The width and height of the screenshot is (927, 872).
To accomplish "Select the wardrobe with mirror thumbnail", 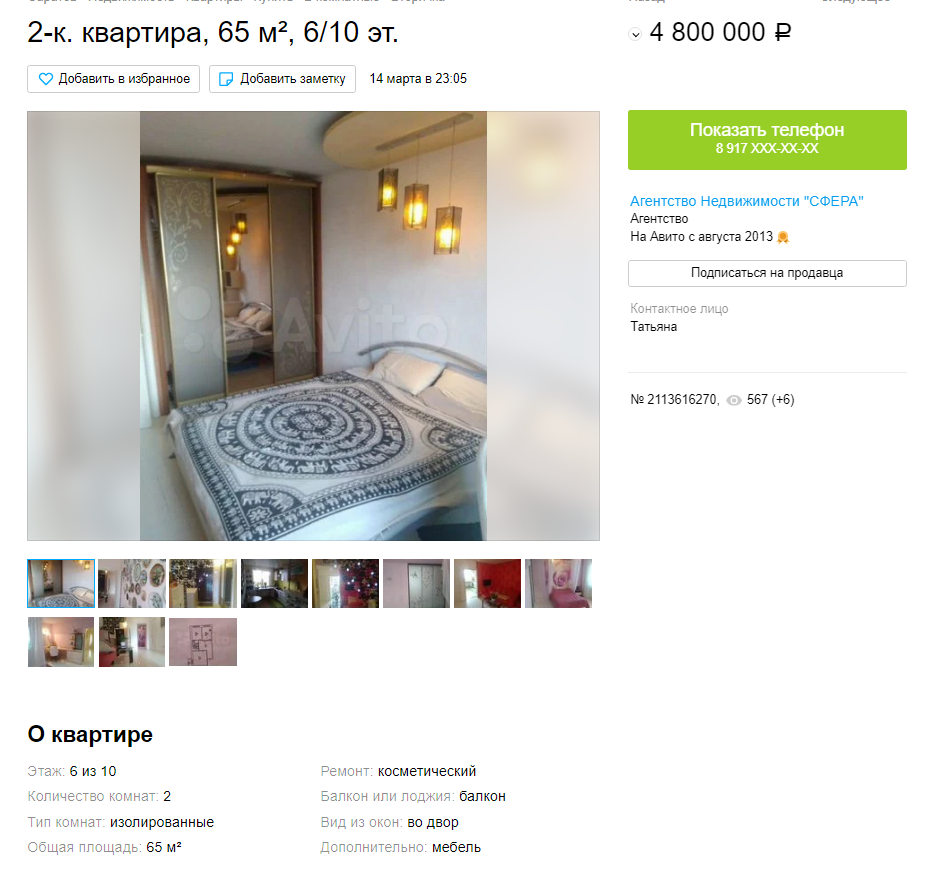I will click(x=416, y=584).
